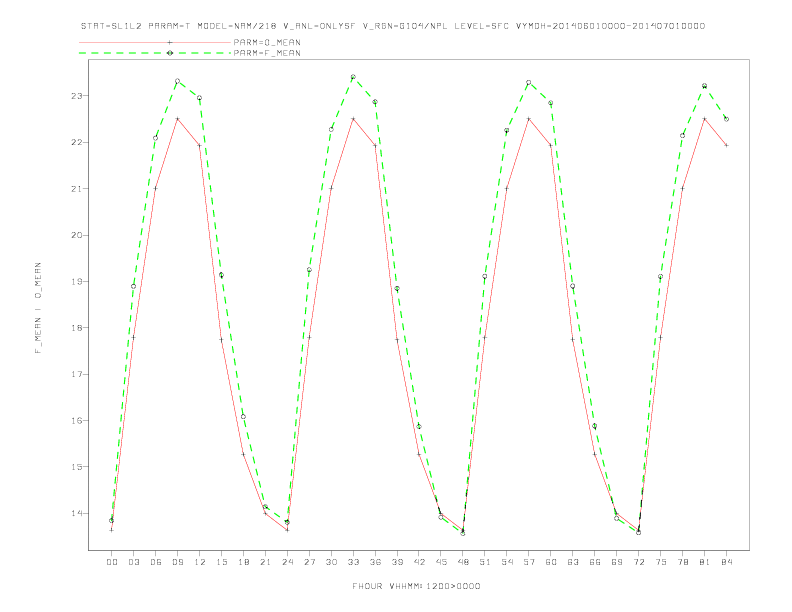Image resolution: width=792 pixels, height=612 pixels.
Task: Click y-axis tick label 17
Action: (78, 374)
